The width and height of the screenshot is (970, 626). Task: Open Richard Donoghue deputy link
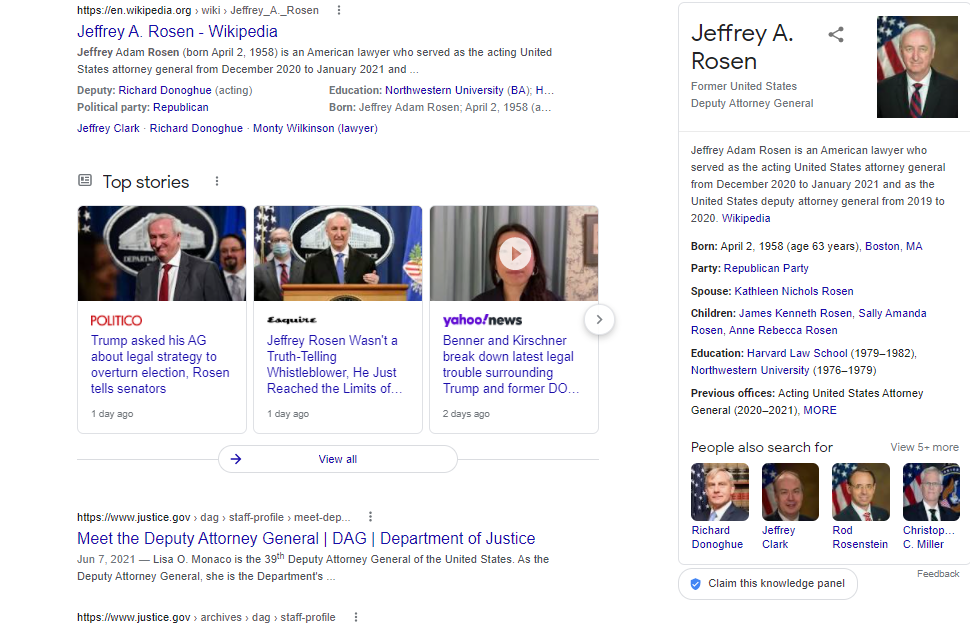point(165,90)
